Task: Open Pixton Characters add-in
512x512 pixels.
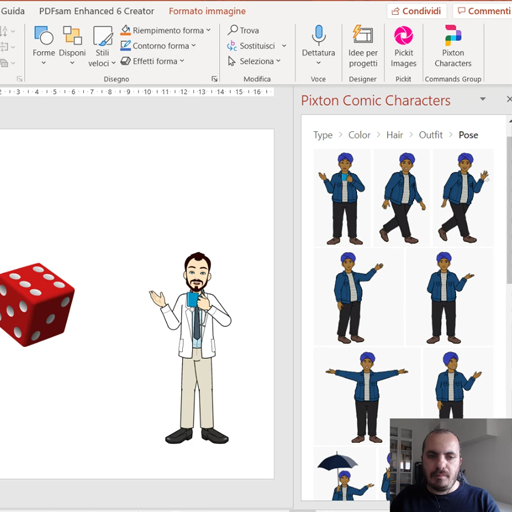Action: (x=453, y=46)
